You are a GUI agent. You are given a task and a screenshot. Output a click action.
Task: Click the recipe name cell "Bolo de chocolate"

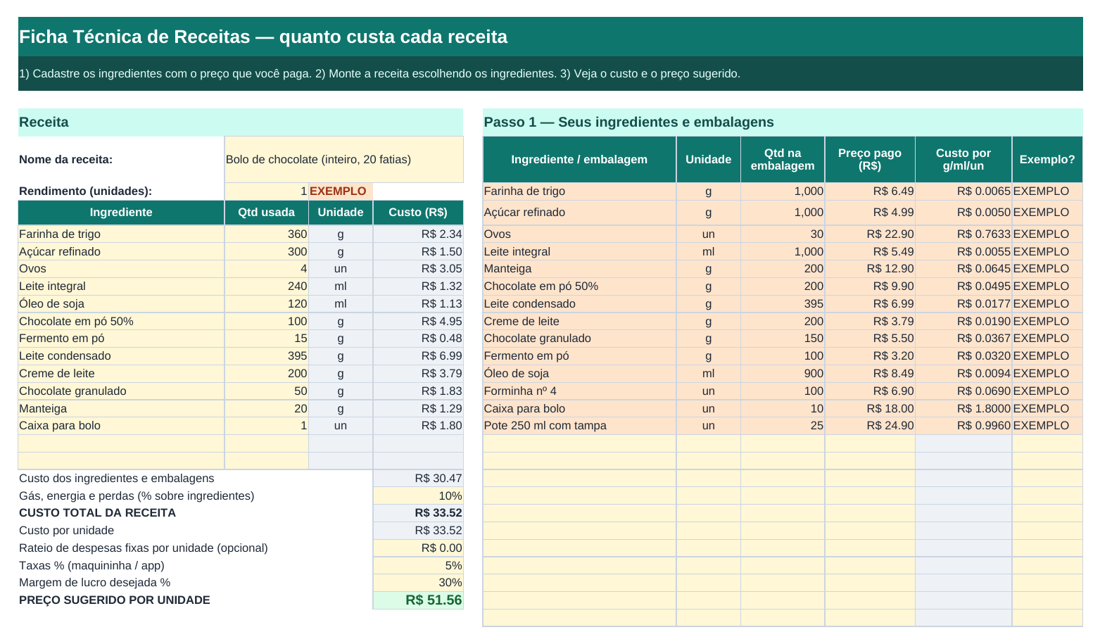(344, 159)
